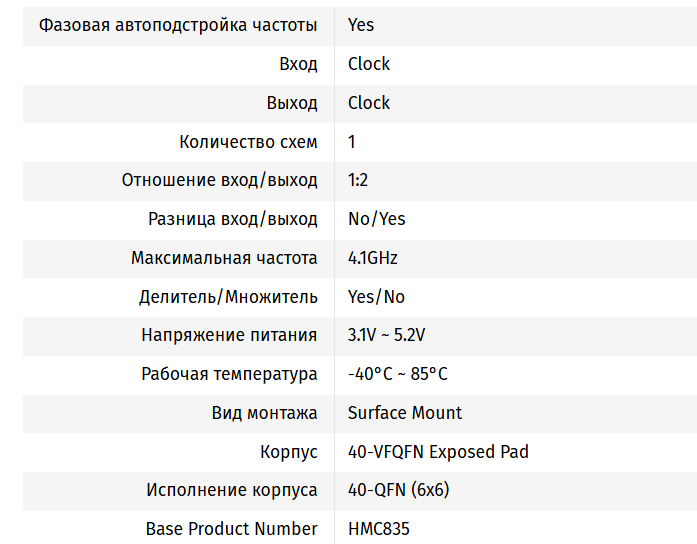
Task: Click the '3.1V ~ 5.2V' voltage value
Action: point(393,335)
